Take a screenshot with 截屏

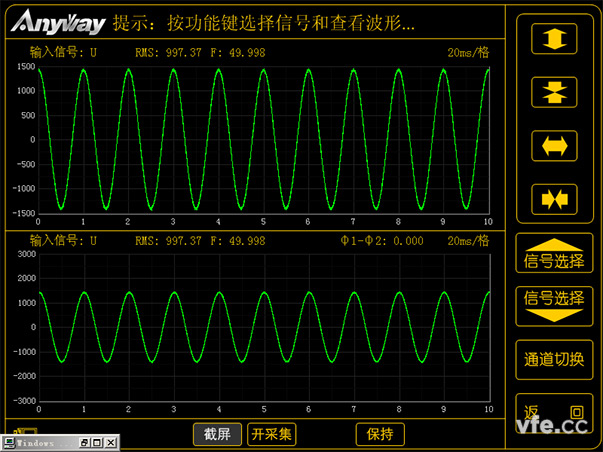217,434
